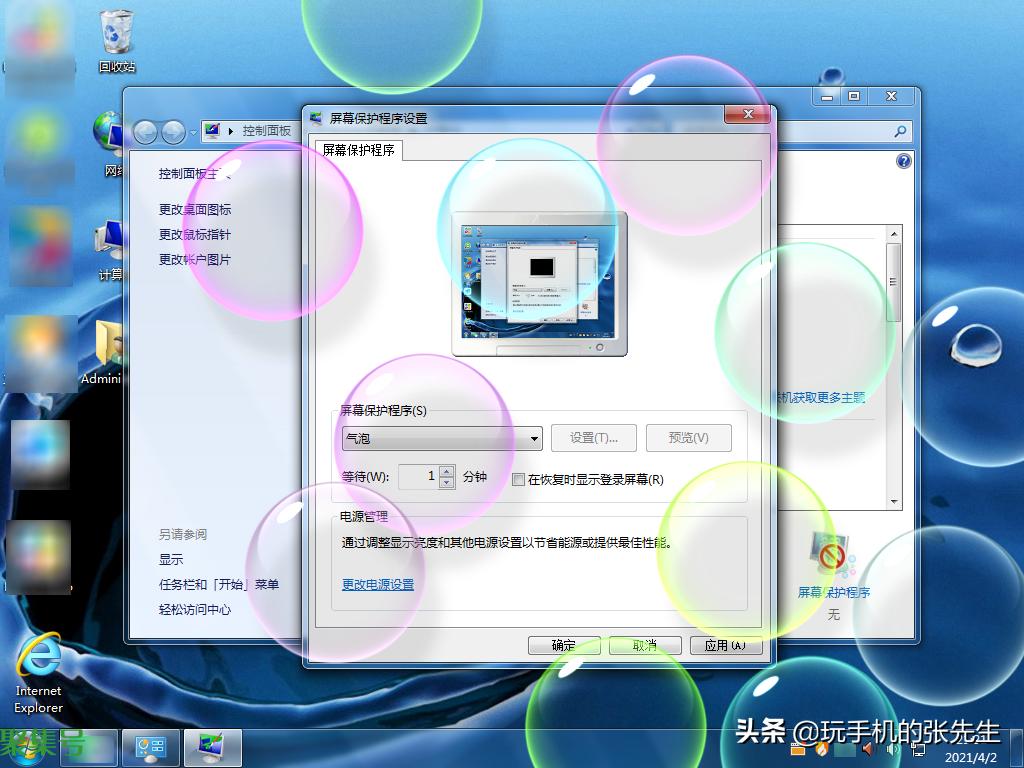
Task: Open the 回收站 Recycle Bin desktop icon
Action: 116,40
